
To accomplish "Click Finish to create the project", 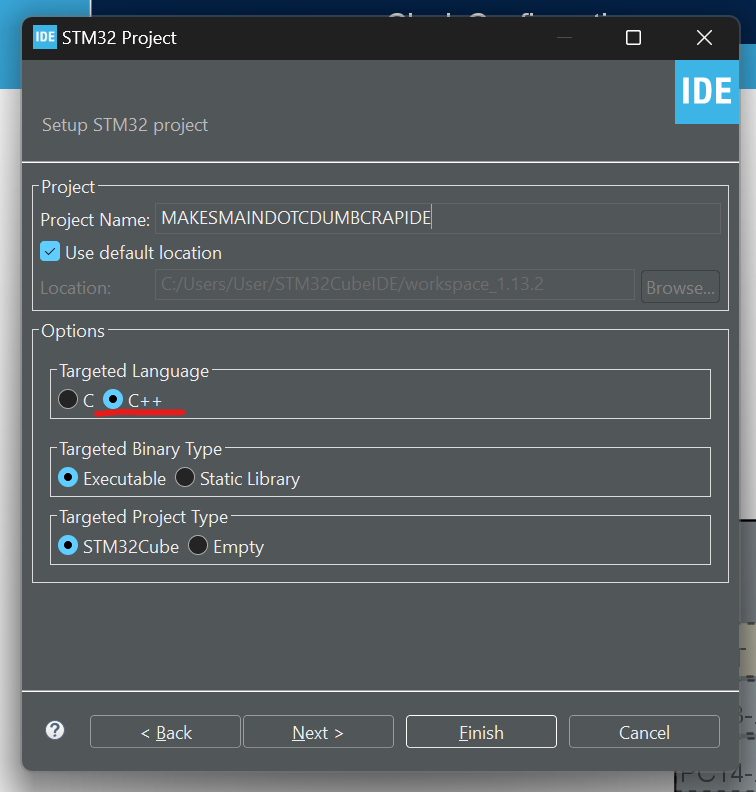I will [x=481, y=732].
